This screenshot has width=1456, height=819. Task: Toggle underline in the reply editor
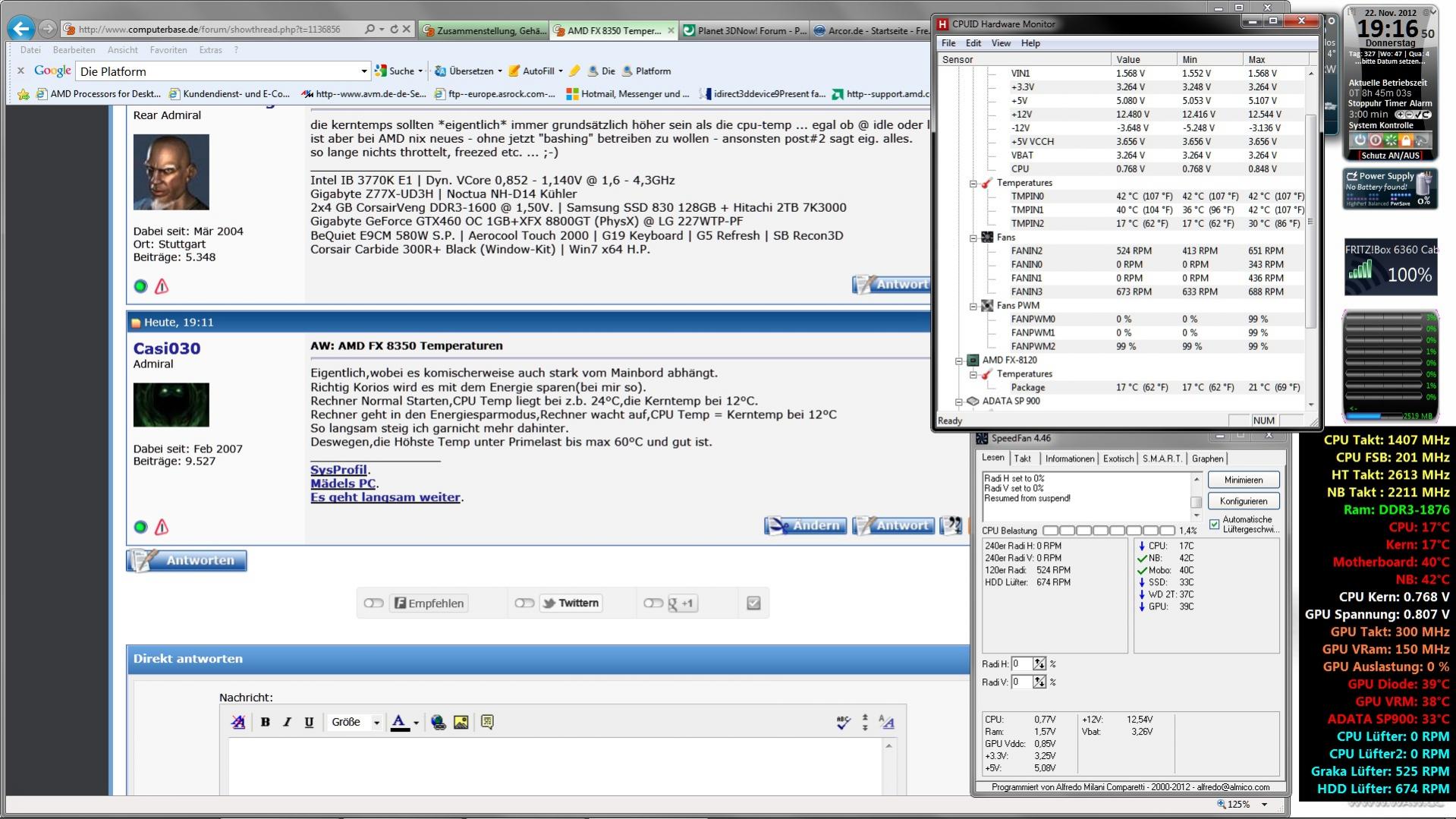coord(309,722)
